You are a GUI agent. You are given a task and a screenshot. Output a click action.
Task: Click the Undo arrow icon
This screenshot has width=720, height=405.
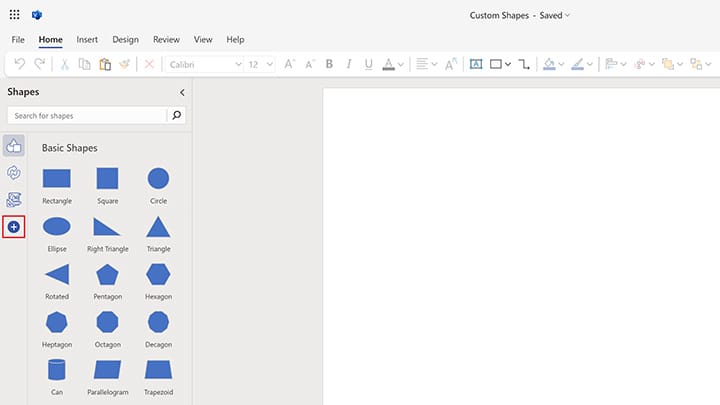click(x=19, y=64)
